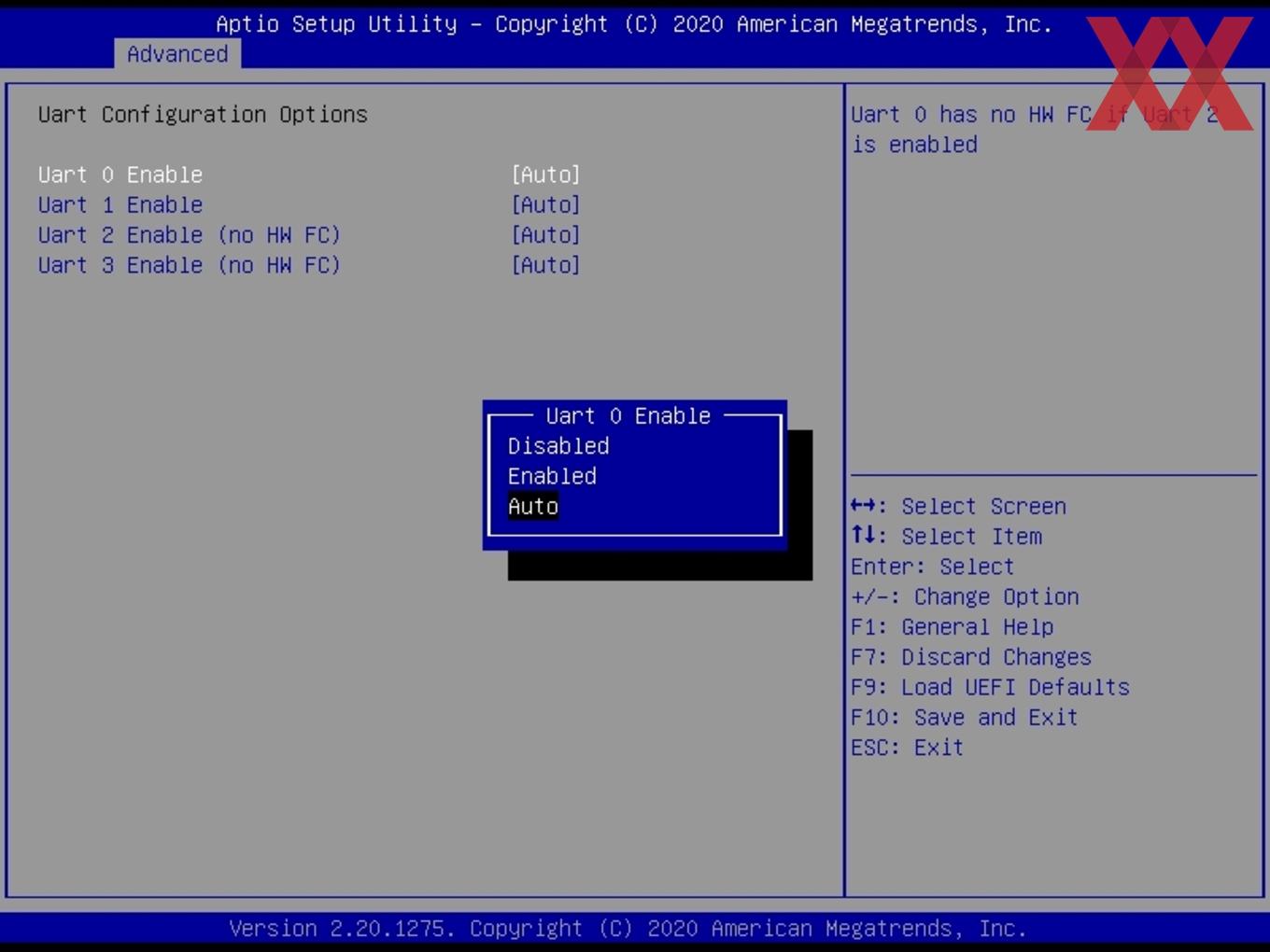This screenshot has height=952, width=1270.
Task: Click the F9: Load UEFI Defaults hint
Action: click(990, 687)
